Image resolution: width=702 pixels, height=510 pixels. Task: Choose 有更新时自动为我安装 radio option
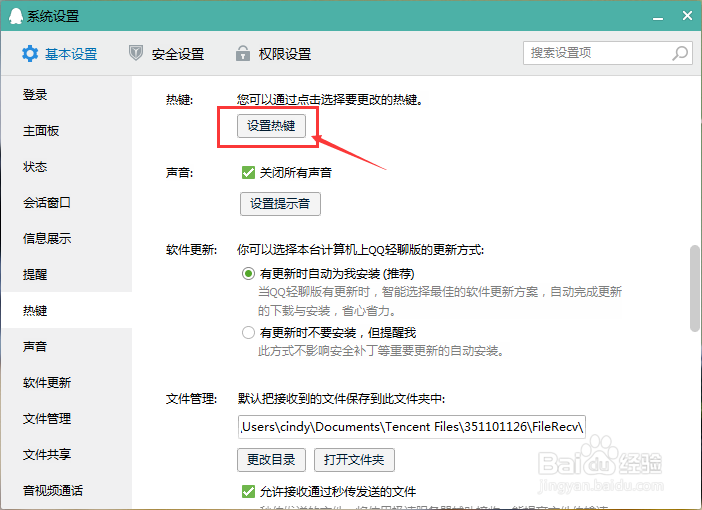click(x=248, y=274)
